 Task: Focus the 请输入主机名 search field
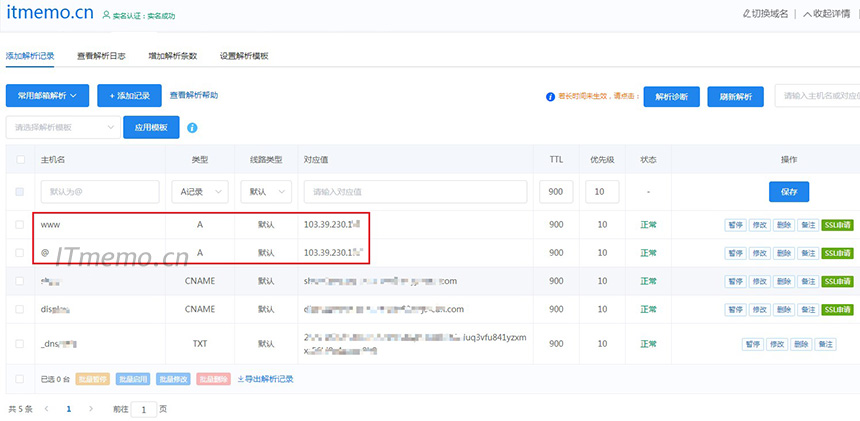point(817,96)
